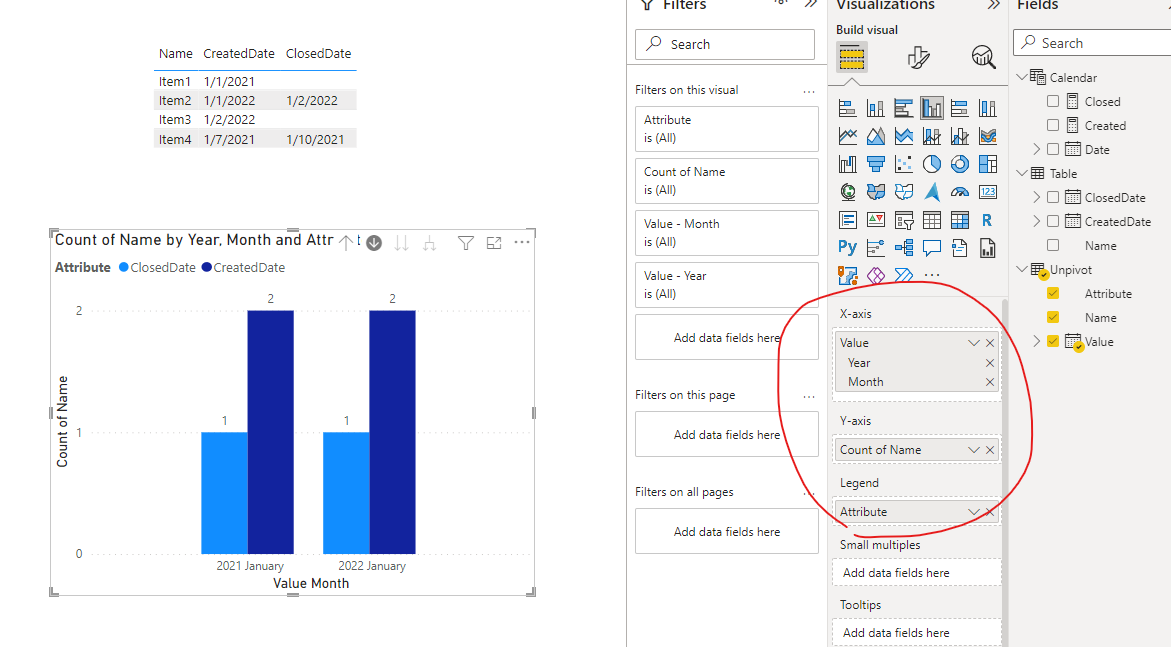Click the drill down arrow in chart header

(x=374, y=243)
